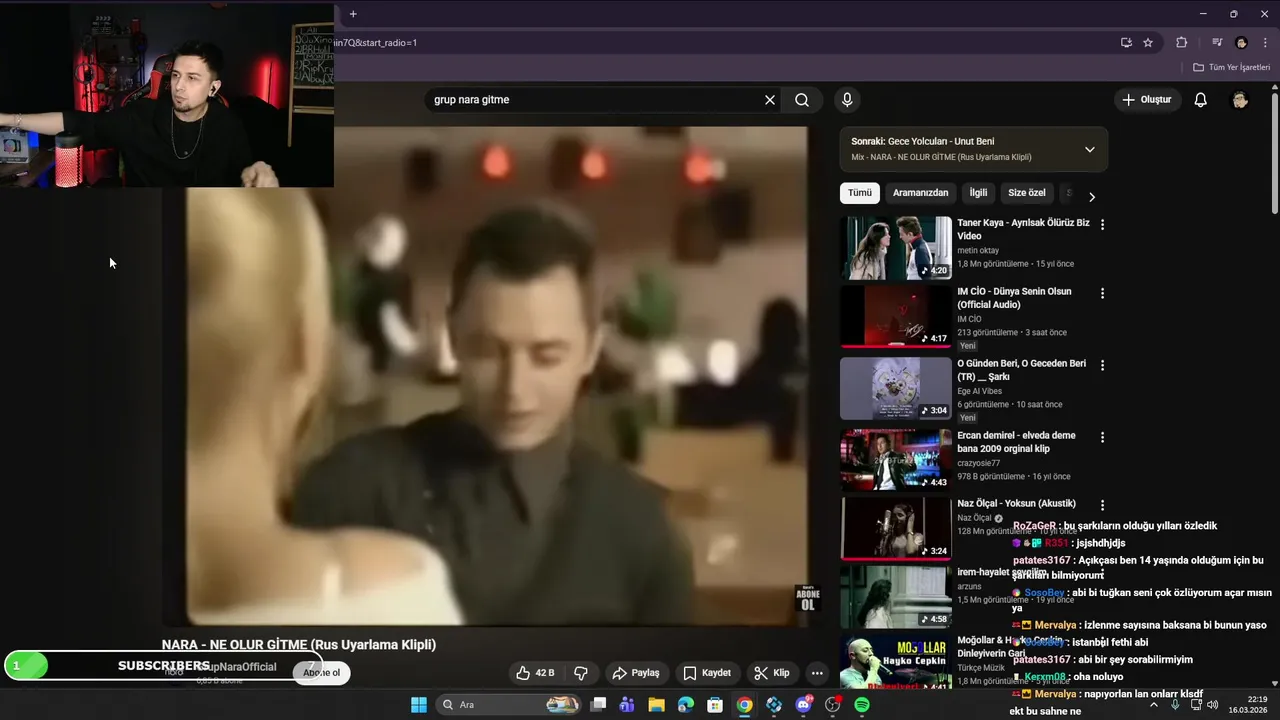
Task: Clear the YouTube search box text
Action: click(770, 100)
